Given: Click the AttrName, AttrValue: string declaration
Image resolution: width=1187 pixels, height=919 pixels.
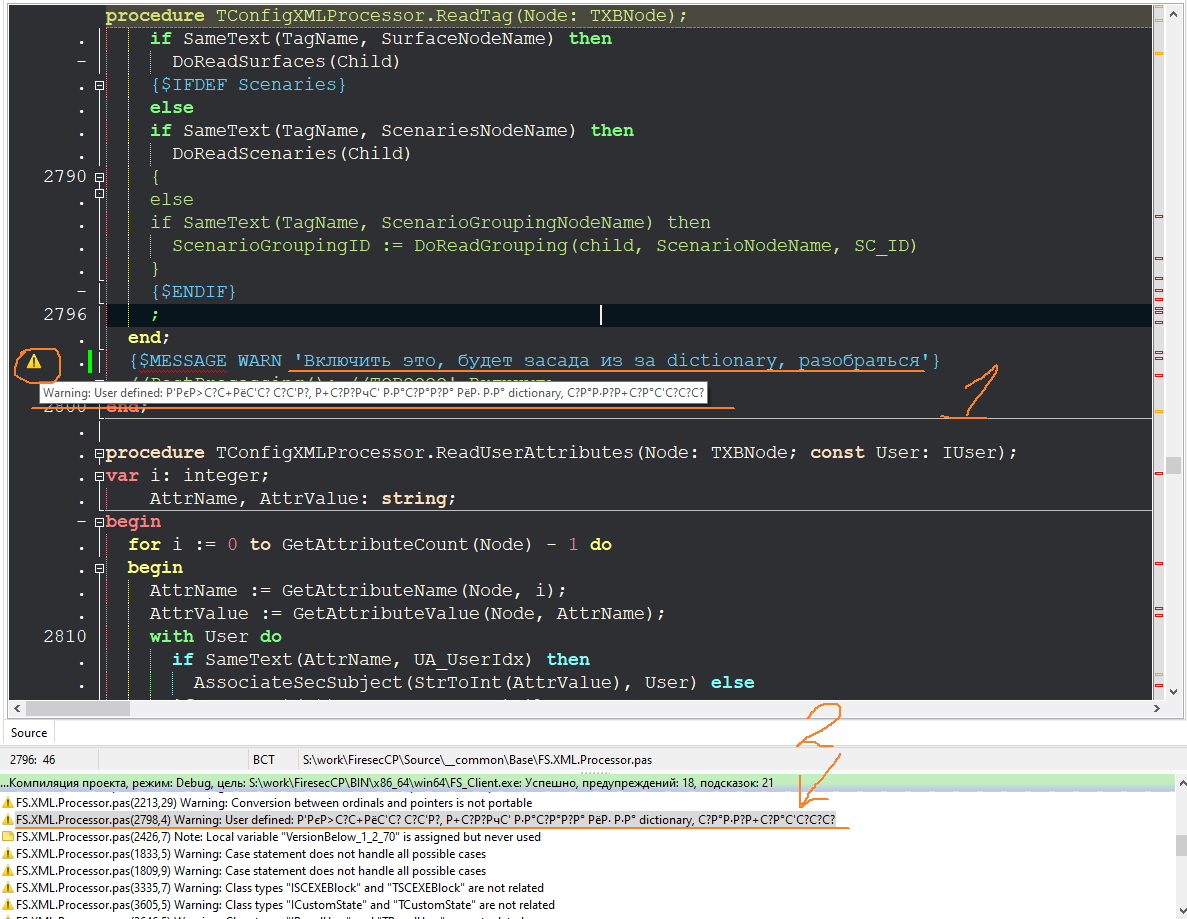Looking at the screenshot, I should point(303,499).
